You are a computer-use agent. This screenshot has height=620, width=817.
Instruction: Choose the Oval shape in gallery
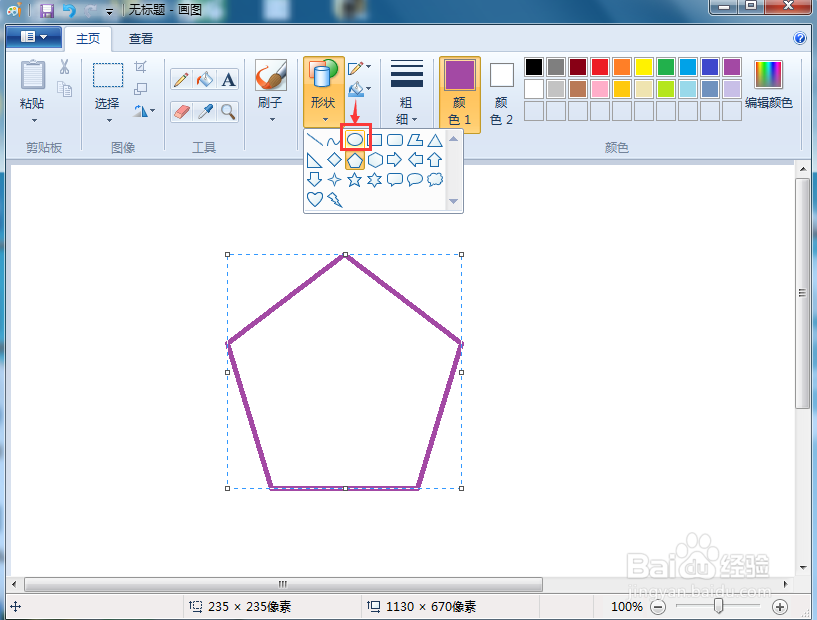tap(355, 140)
